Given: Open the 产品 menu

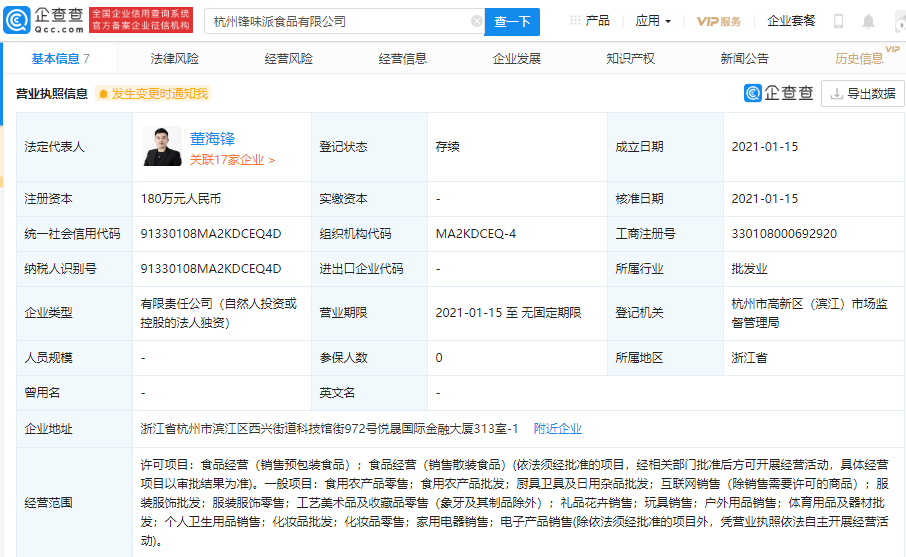Looking at the screenshot, I should coord(597,21).
